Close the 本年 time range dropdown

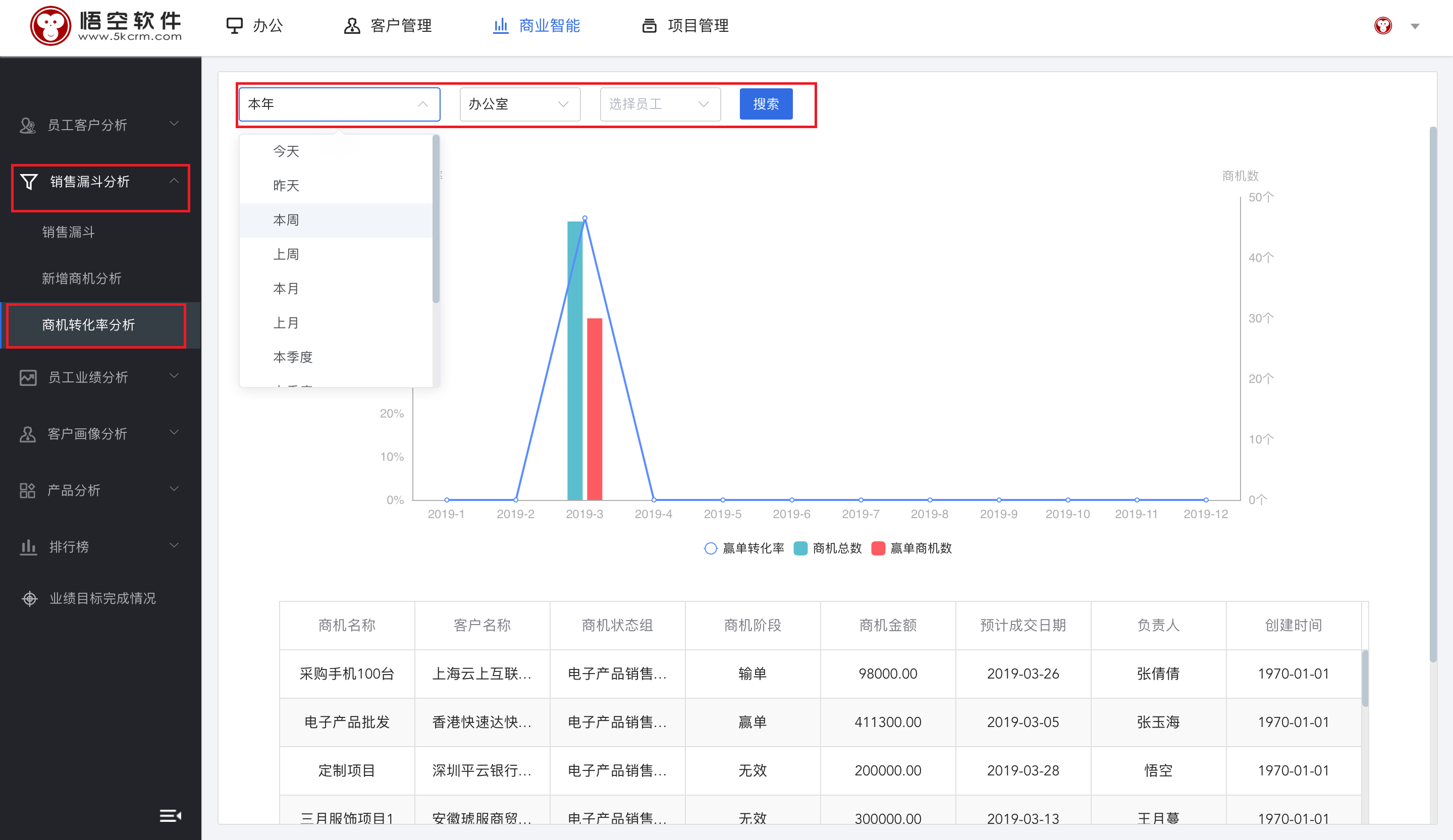[340, 104]
